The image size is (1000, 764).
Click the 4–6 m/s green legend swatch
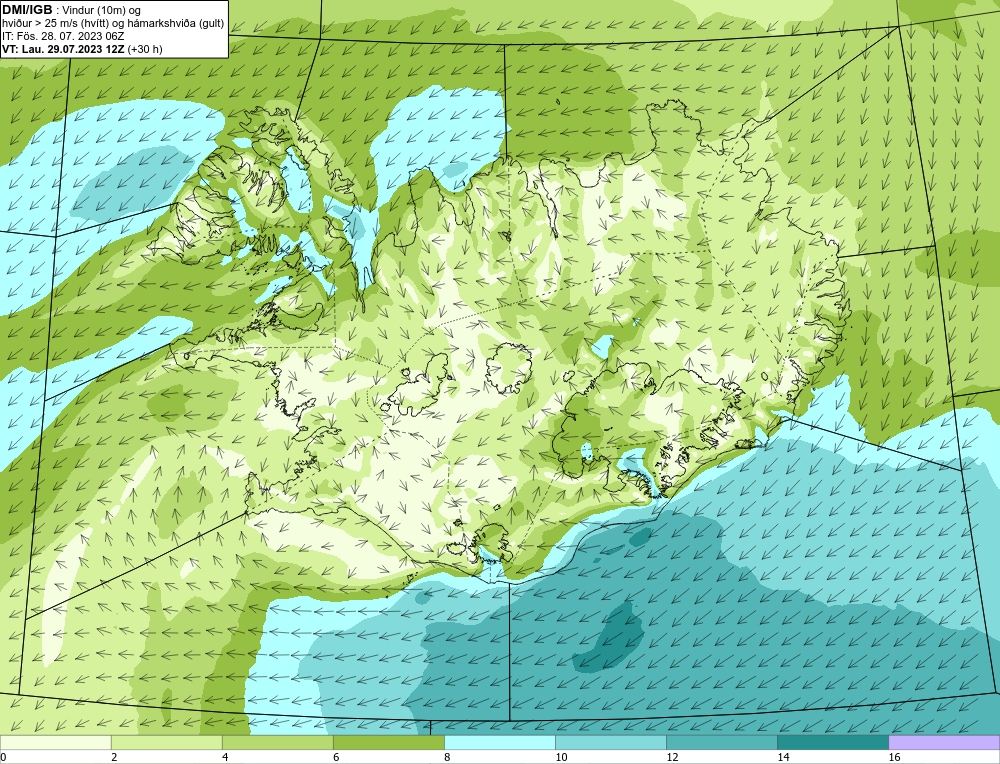point(277,742)
